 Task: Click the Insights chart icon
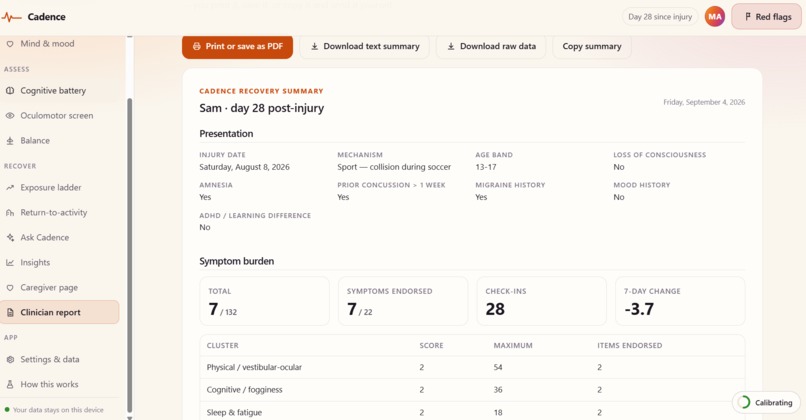(x=10, y=263)
